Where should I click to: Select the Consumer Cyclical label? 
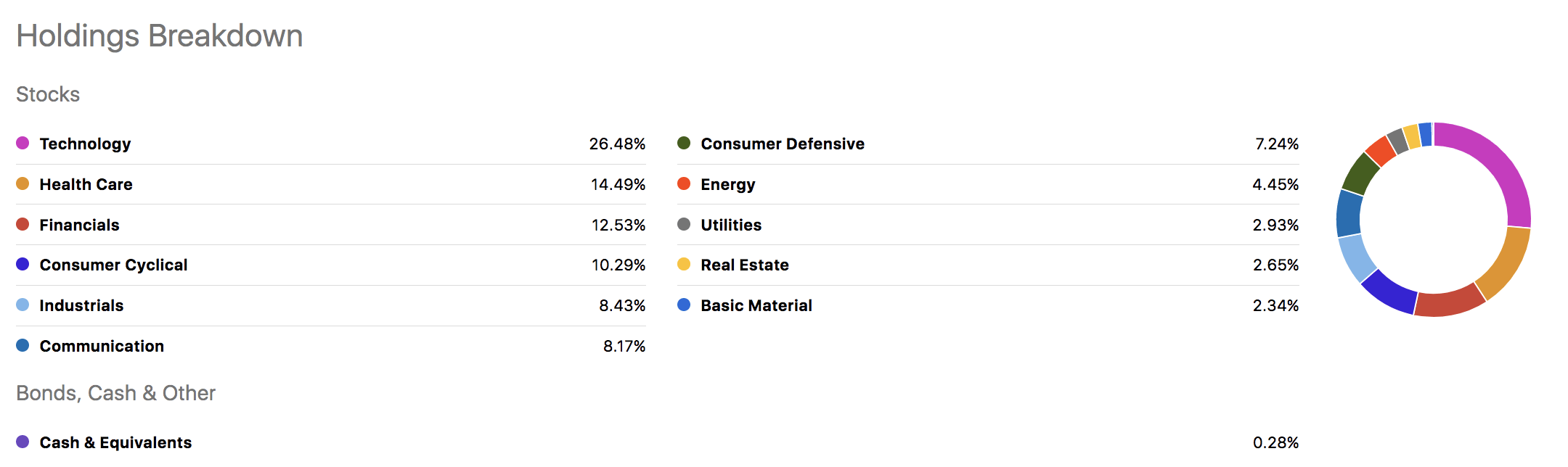(x=113, y=265)
